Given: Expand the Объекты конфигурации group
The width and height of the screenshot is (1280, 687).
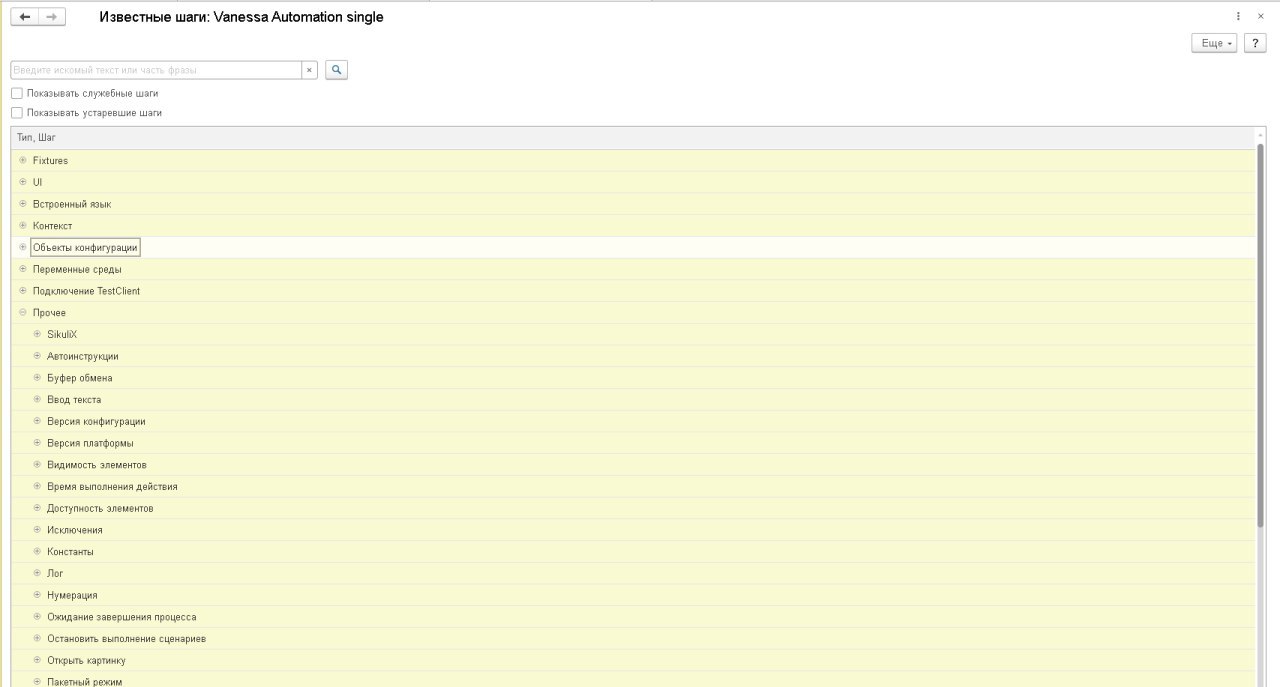Looking at the screenshot, I should pos(23,247).
